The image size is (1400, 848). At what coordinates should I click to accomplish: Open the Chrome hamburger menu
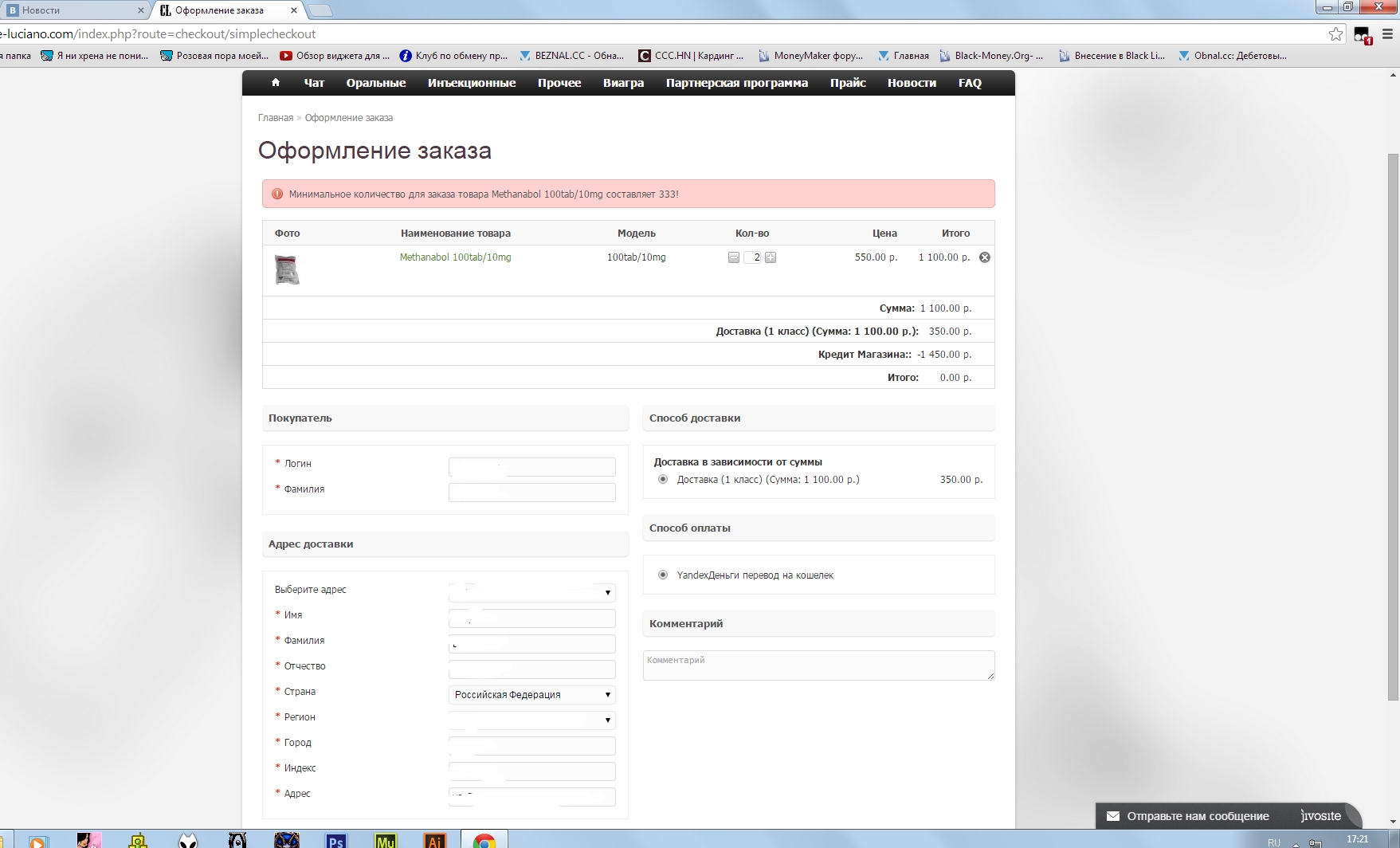1387,33
